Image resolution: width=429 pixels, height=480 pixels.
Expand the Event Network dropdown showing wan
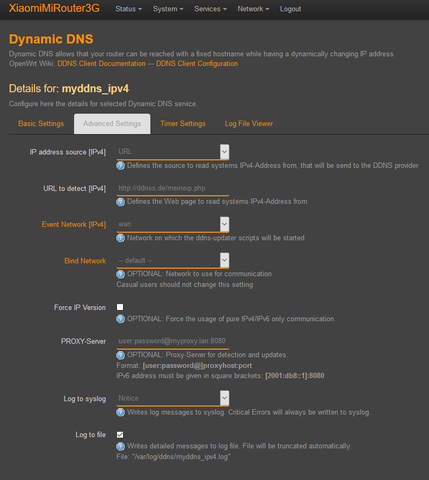173,224
